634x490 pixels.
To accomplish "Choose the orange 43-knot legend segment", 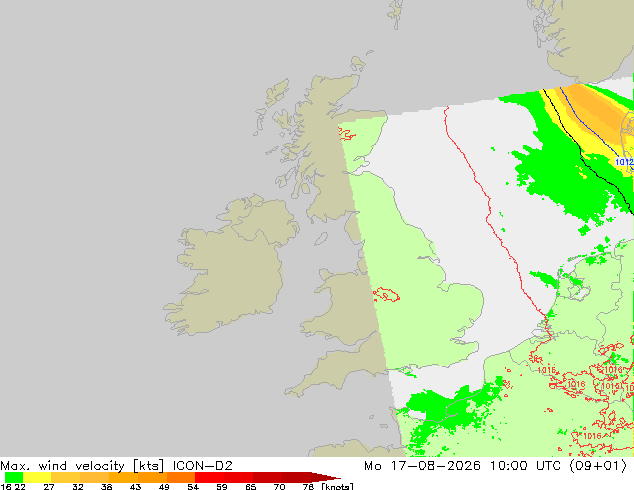I will pyautogui.click(x=152, y=477).
